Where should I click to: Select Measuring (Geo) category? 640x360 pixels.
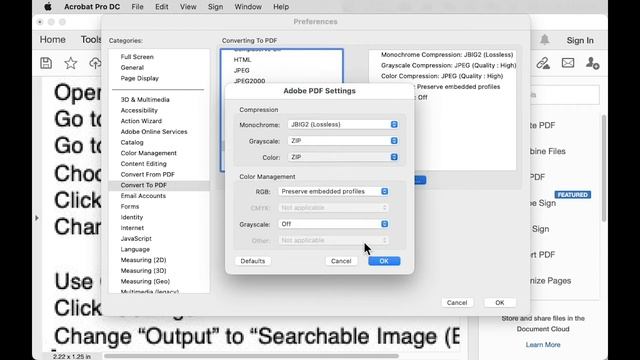click(x=145, y=281)
